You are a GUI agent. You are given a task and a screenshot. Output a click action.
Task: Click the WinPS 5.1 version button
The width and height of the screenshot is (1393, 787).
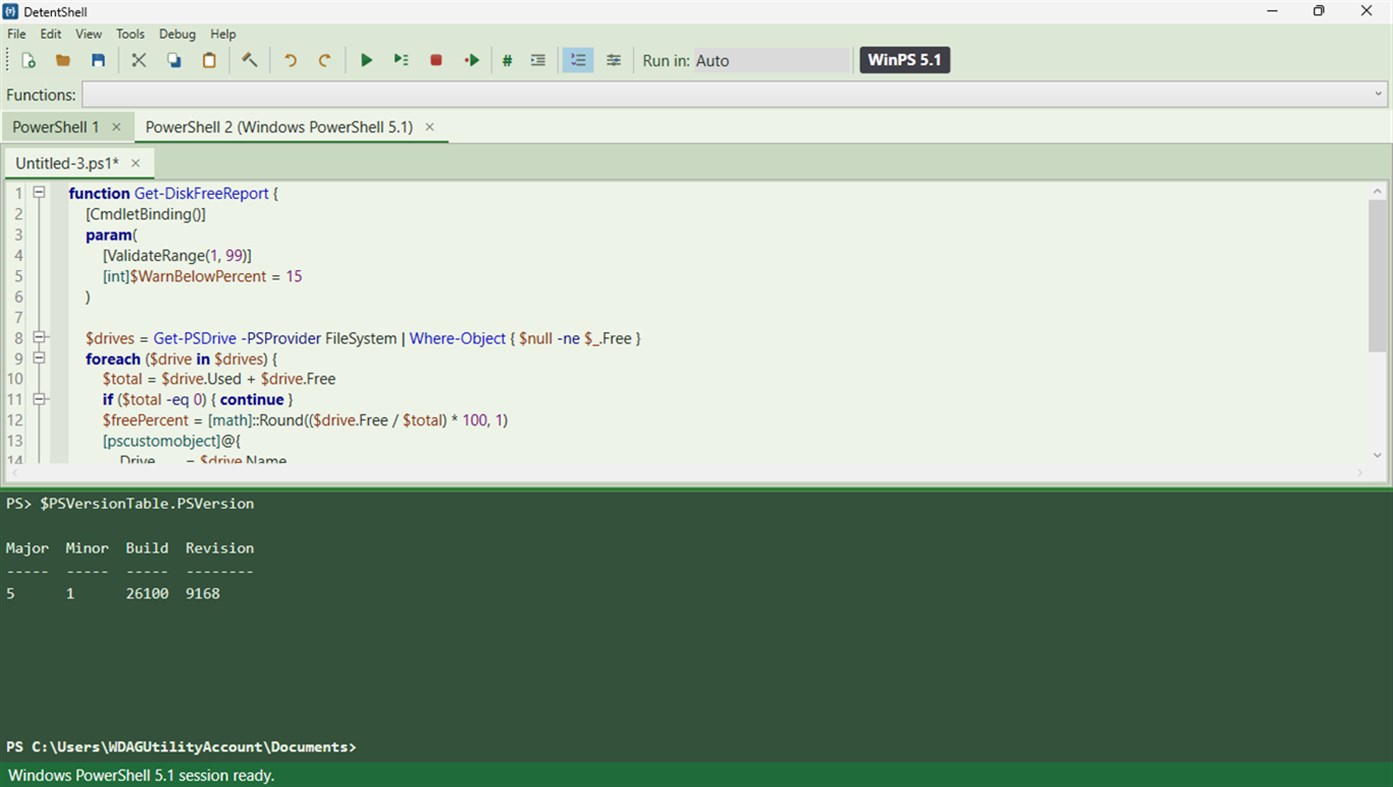905,60
